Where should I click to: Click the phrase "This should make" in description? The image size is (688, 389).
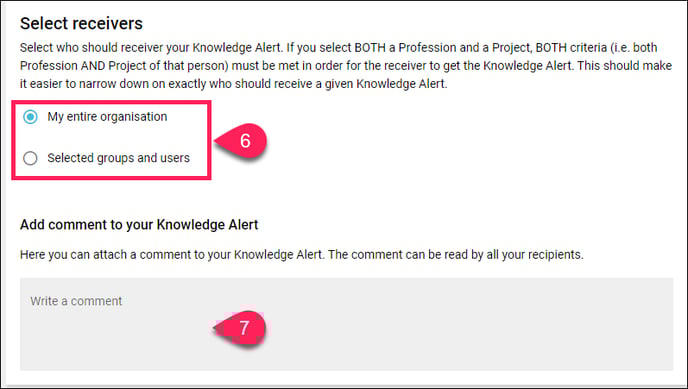click(x=624, y=66)
